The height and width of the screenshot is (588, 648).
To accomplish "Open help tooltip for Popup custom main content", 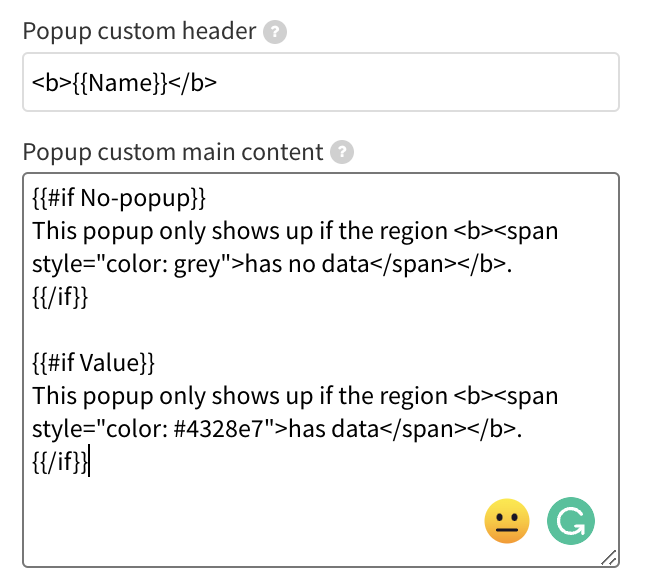I will click(x=342, y=152).
